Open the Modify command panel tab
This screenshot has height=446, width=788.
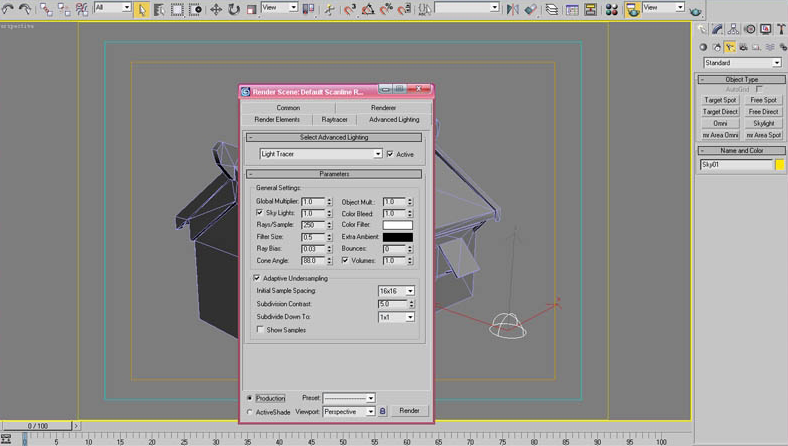tap(717, 30)
